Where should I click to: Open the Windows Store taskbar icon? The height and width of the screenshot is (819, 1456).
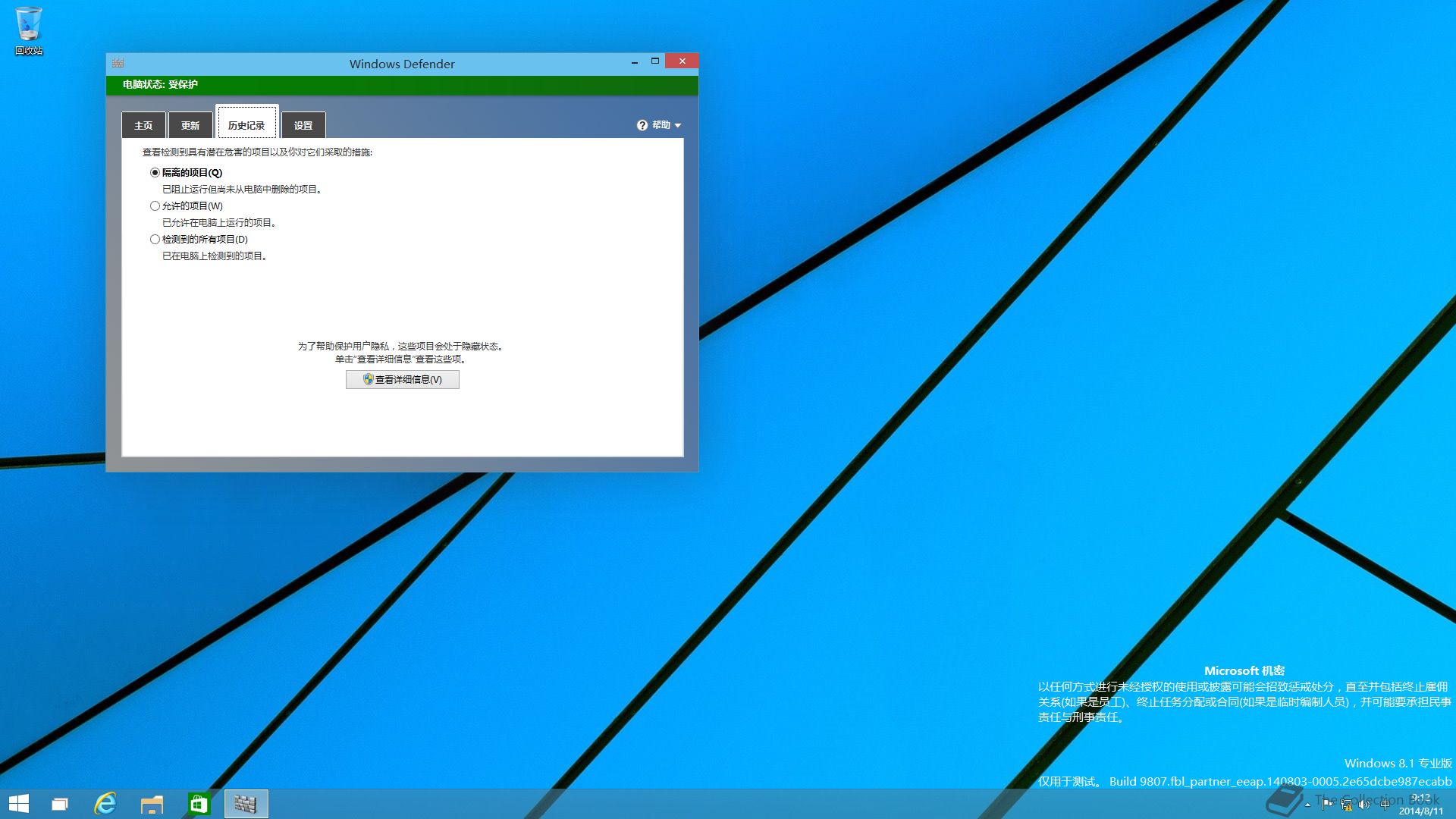coord(199,804)
